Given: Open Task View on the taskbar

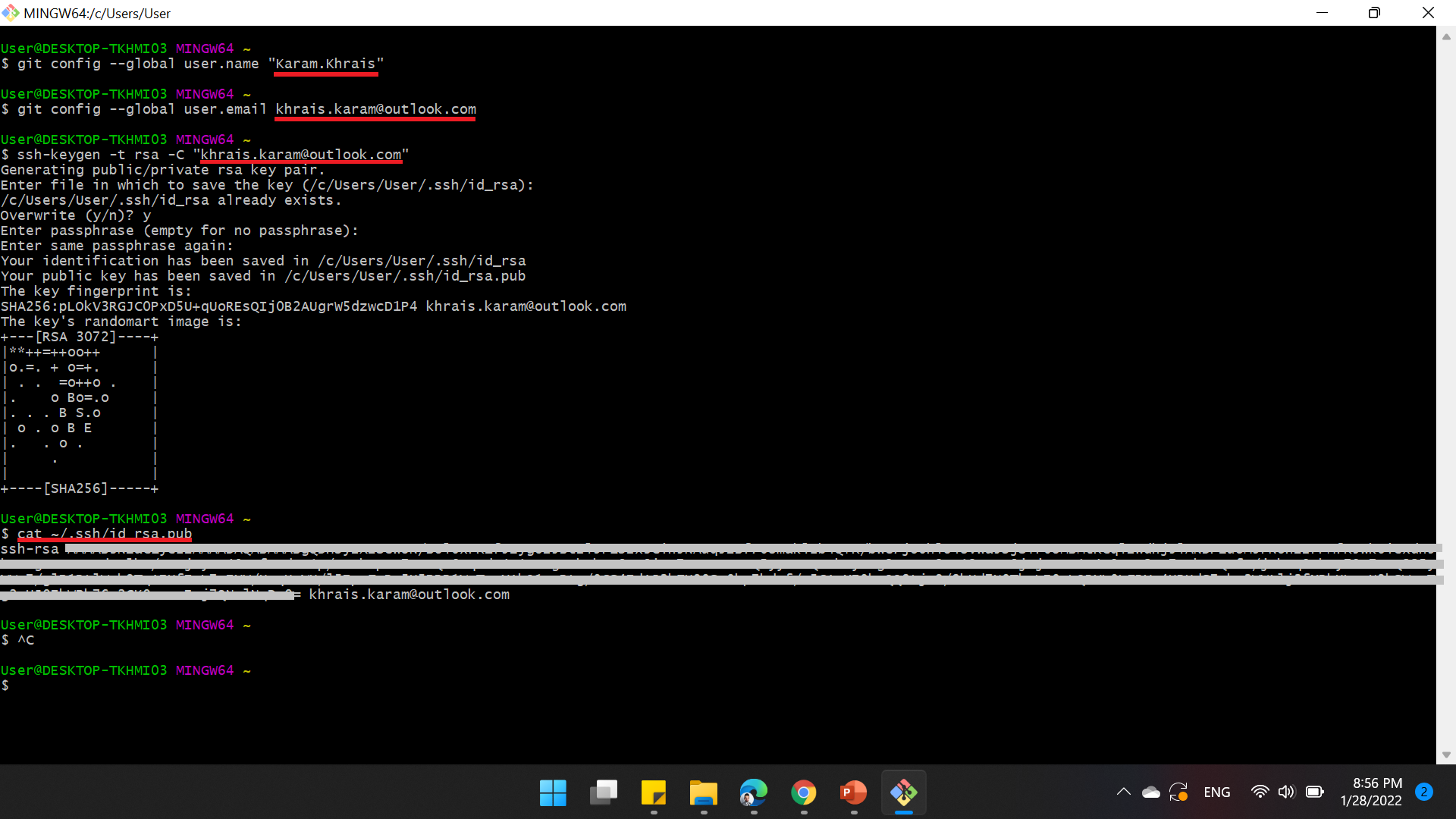Looking at the screenshot, I should [x=603, y=792].
